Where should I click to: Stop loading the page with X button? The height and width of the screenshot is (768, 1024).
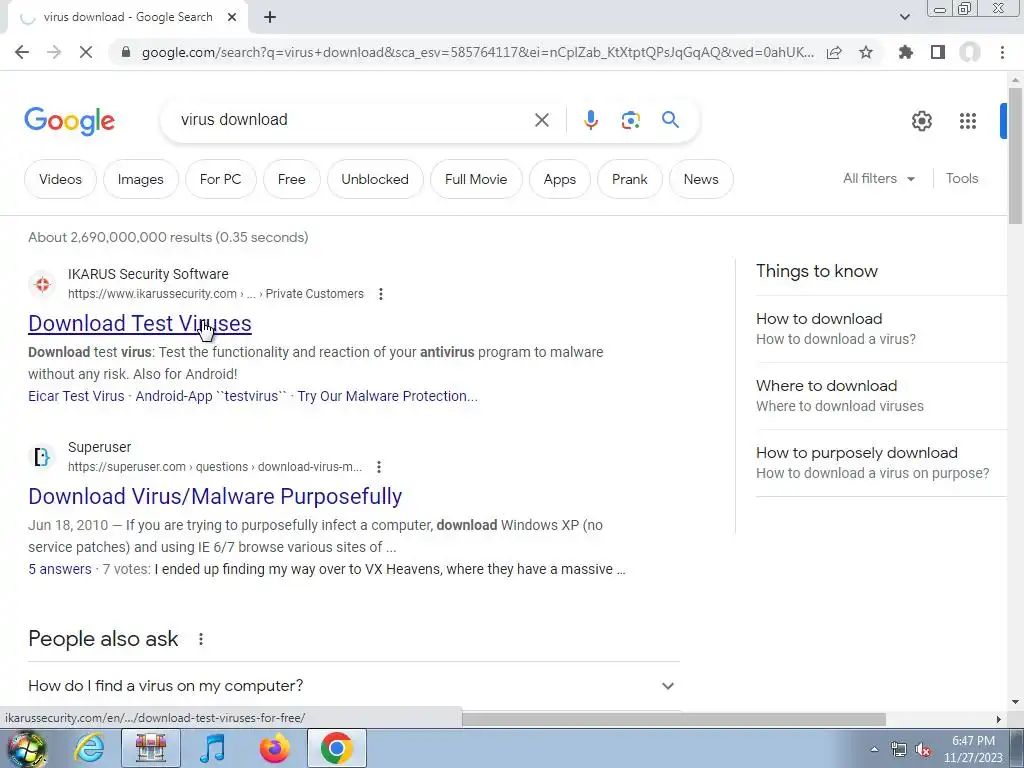pos(86,52)
